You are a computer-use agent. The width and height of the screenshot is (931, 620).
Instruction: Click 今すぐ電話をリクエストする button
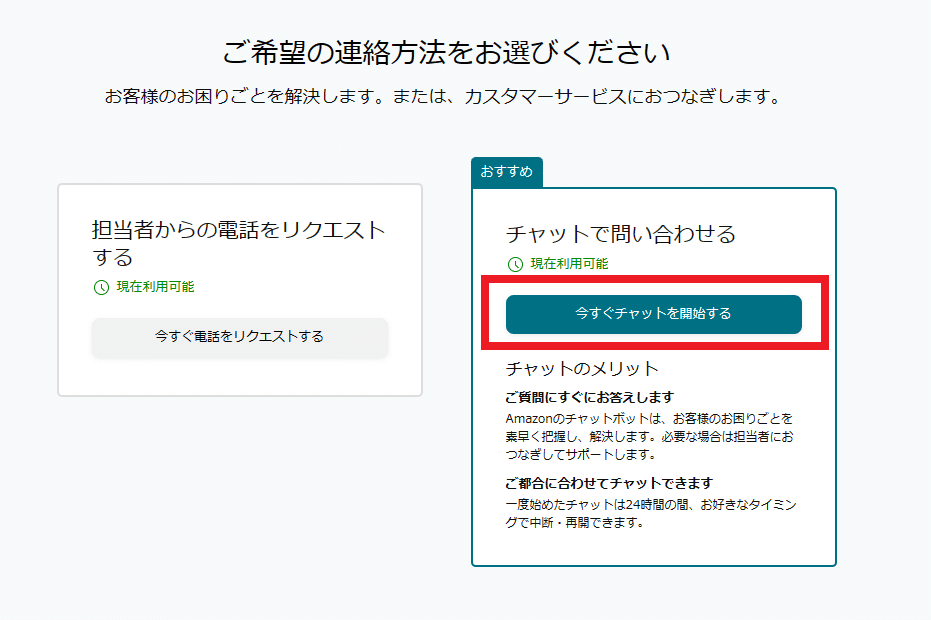click(x=240, y=337)
